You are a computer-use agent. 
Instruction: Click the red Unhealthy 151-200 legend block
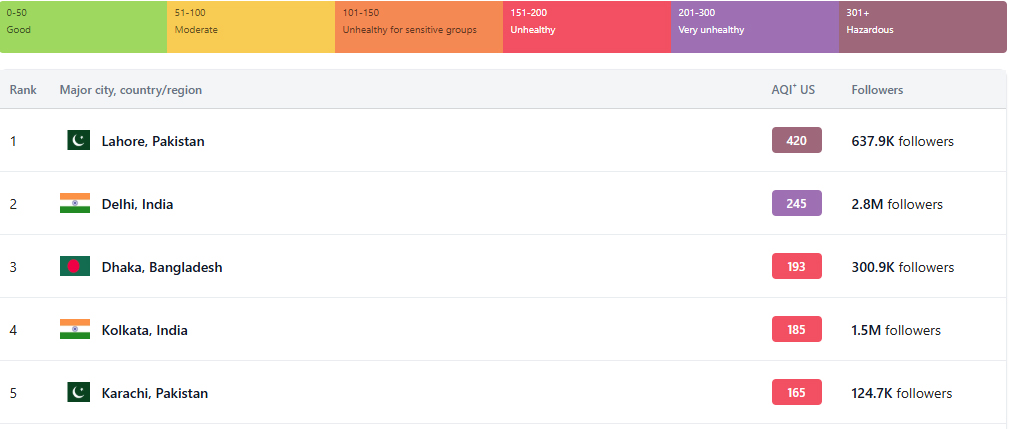[587, 26]
